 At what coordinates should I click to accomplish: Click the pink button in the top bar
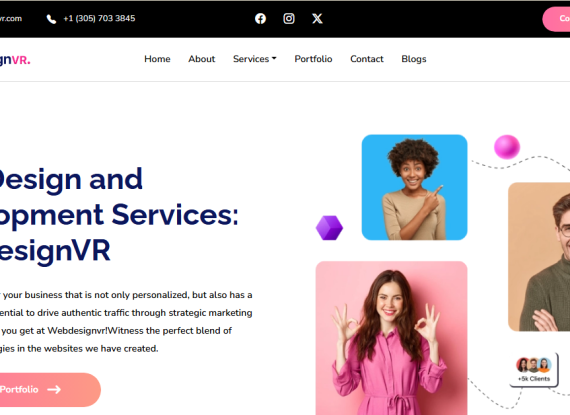click(x=557, y=19)
